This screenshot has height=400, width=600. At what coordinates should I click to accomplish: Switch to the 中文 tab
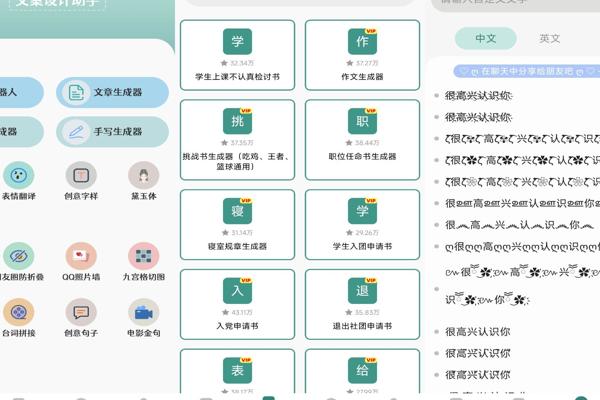pos(486,38)
